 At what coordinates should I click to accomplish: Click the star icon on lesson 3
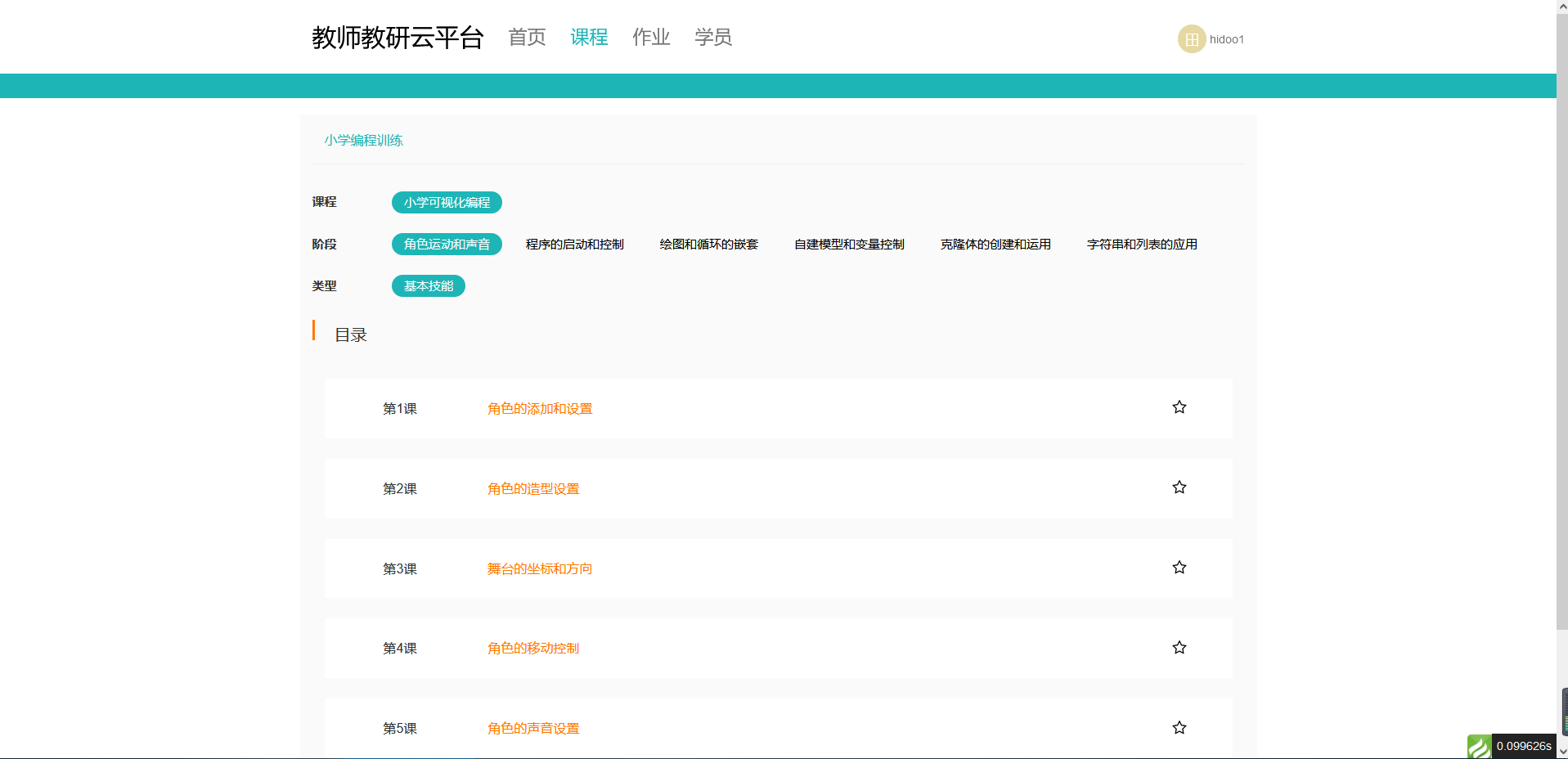pyautogui.click(x=1179, y=568)
